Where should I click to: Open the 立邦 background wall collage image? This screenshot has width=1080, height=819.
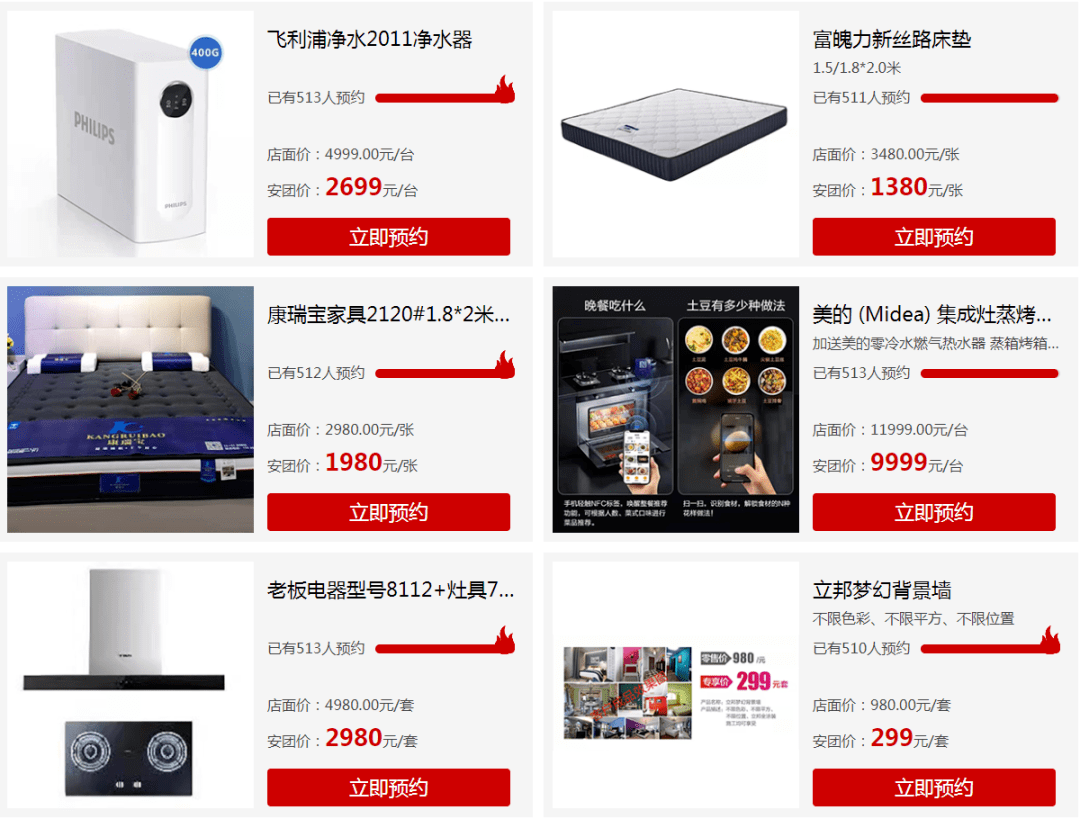tap(676, 692)
